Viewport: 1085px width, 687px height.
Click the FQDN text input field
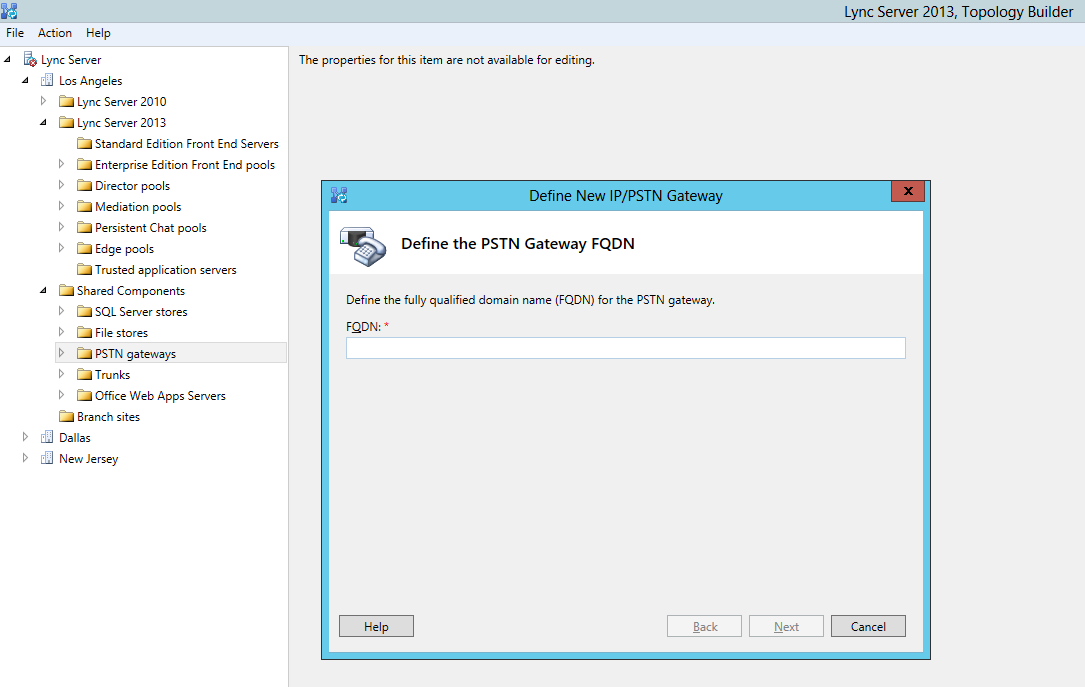click(x=625, y=348)
